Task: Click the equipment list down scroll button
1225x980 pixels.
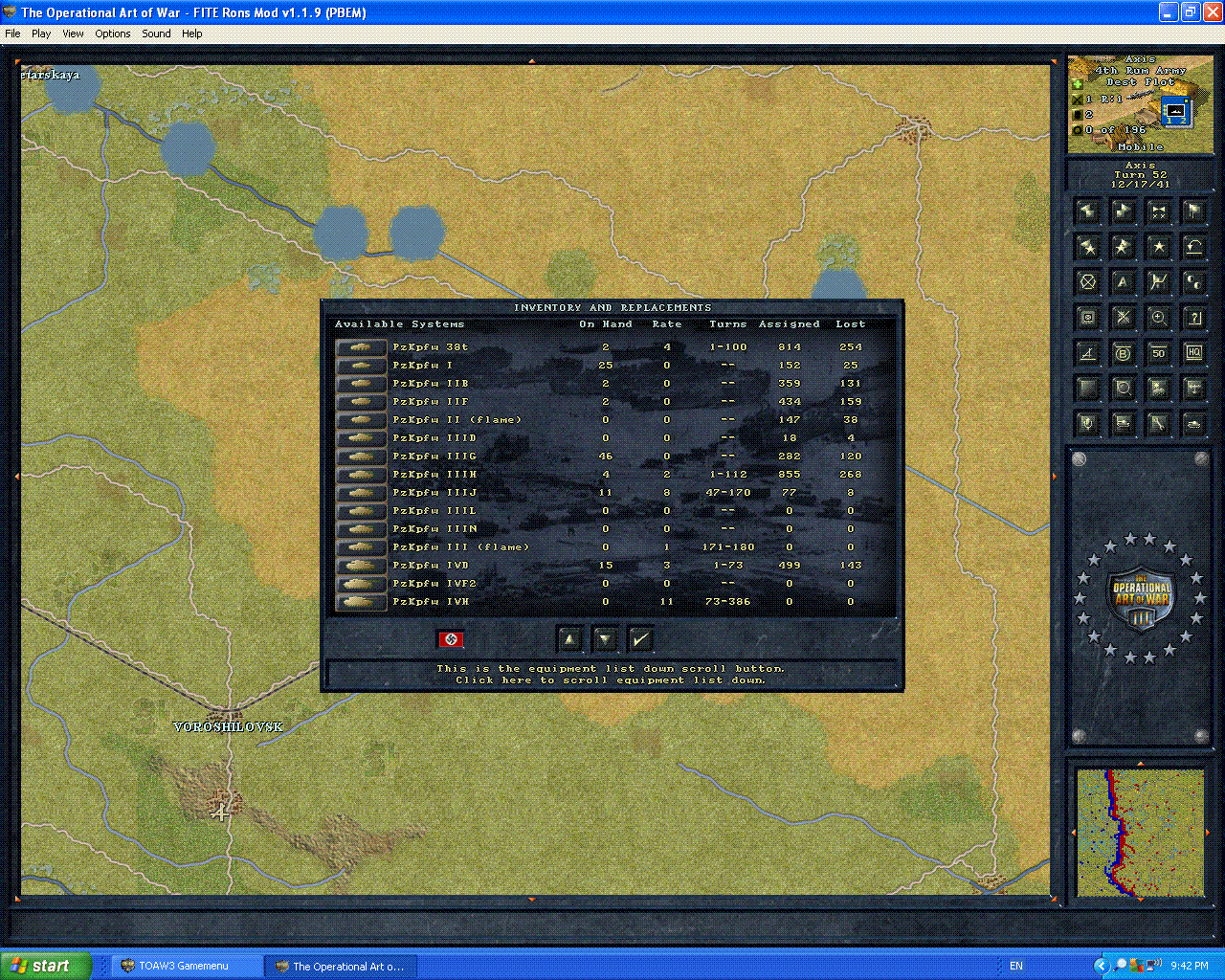Action: pyautogui.click(x=605, y=639)
